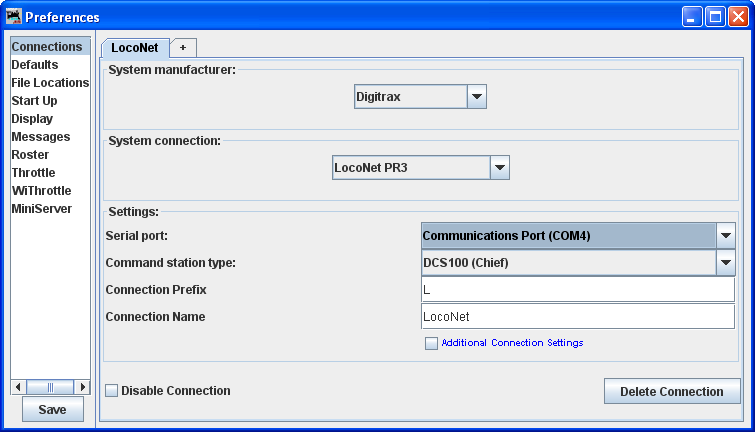Open the WiThrottle preferences section

point(41,191)
